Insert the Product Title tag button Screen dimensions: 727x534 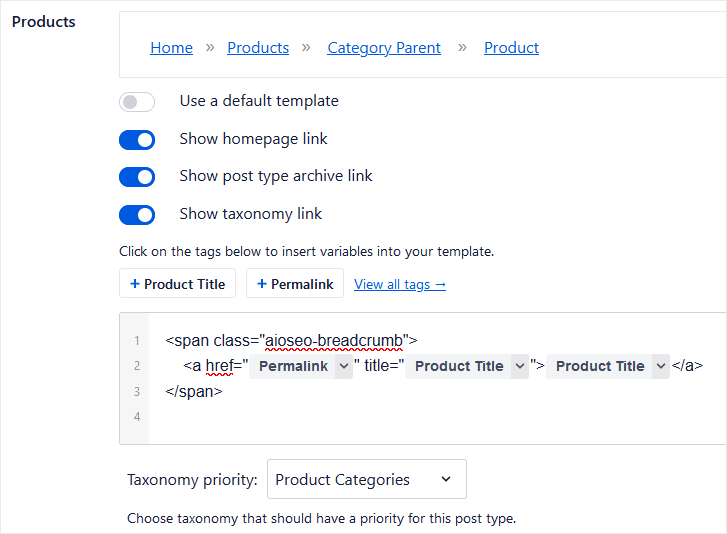(x=177, y=284)
